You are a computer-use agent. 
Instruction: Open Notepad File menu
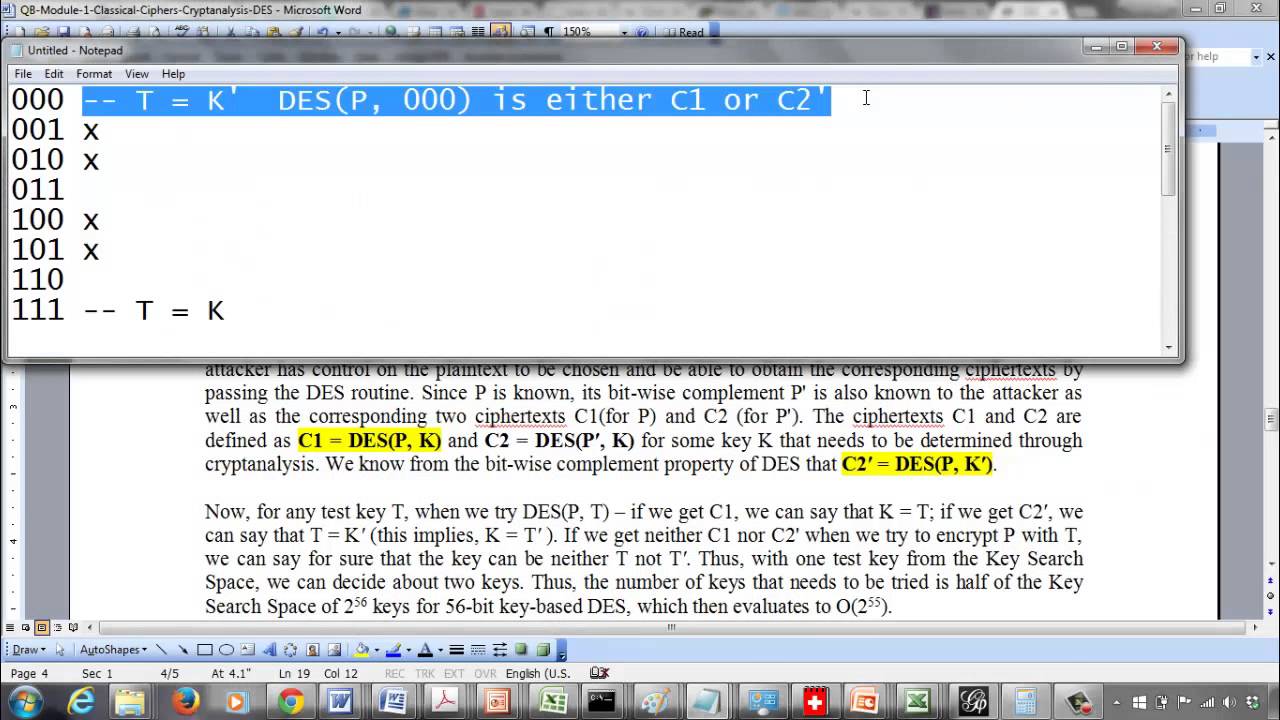click(23, 74)
